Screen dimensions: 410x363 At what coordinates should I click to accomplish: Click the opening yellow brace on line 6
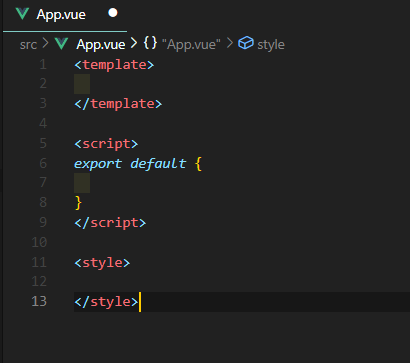pos(198,164)
